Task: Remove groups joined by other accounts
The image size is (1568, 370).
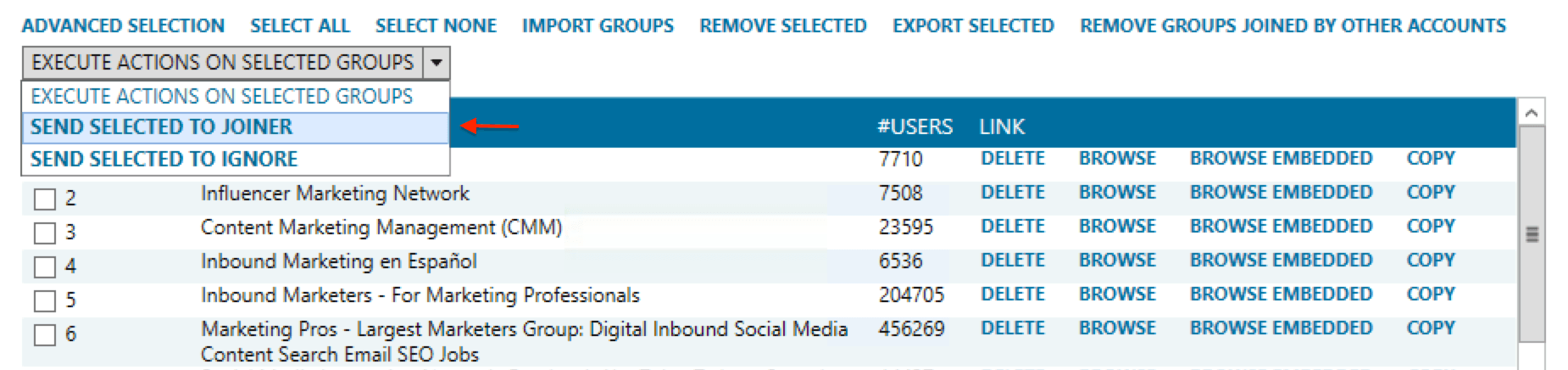Action: pos(1293,26)
